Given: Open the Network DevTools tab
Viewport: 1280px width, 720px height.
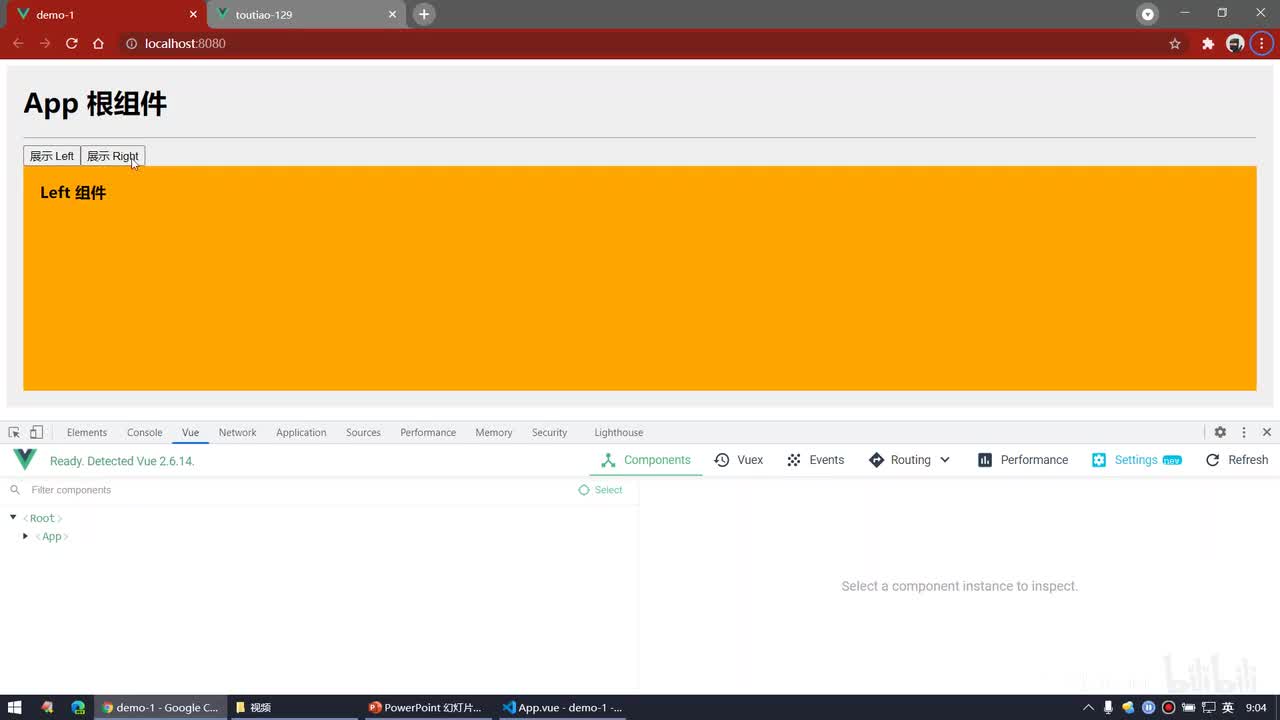Looking at the screenshot, I should point(237,432).
